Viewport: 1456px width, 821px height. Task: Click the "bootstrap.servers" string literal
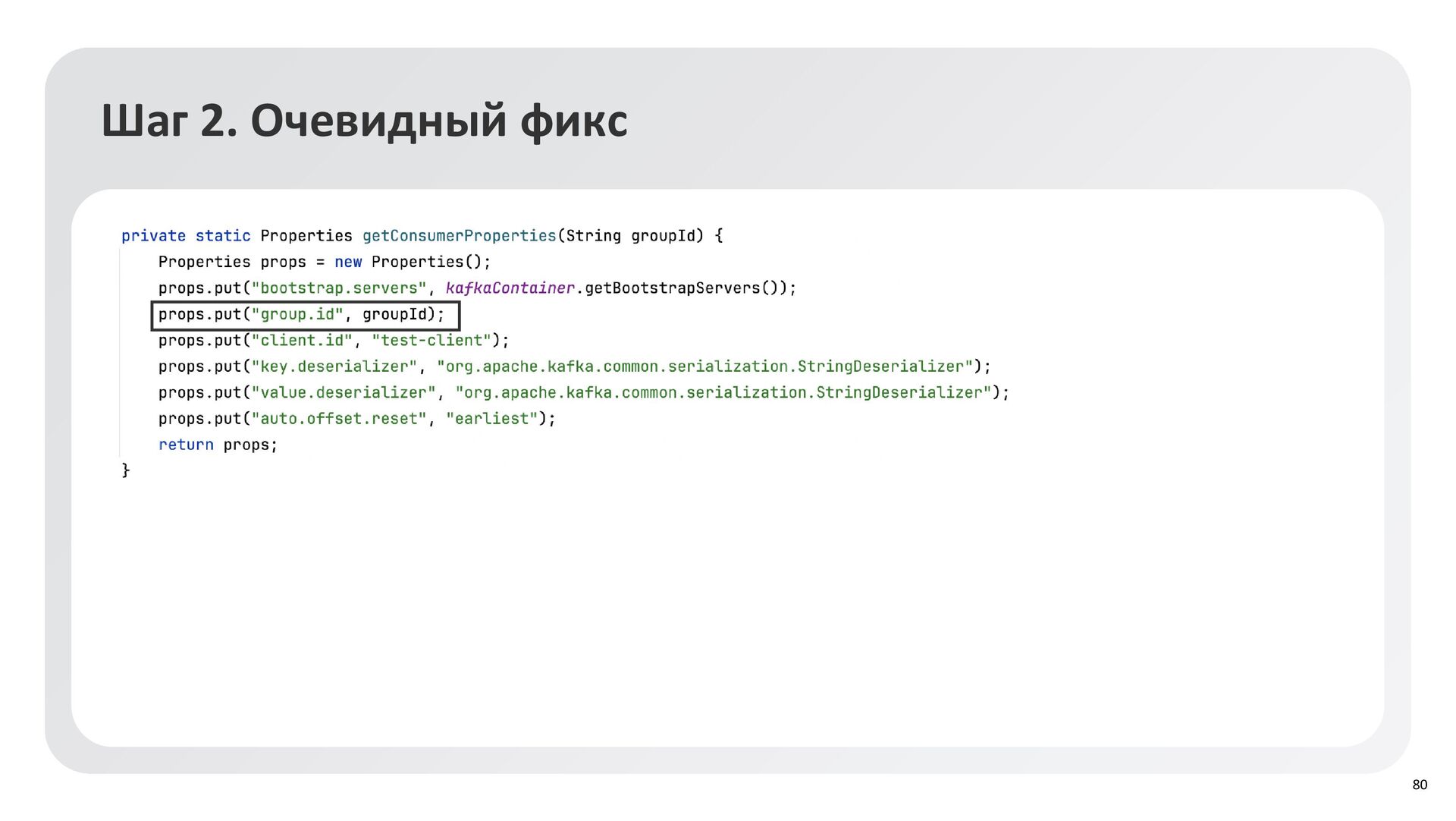click(x=339, y=288)
